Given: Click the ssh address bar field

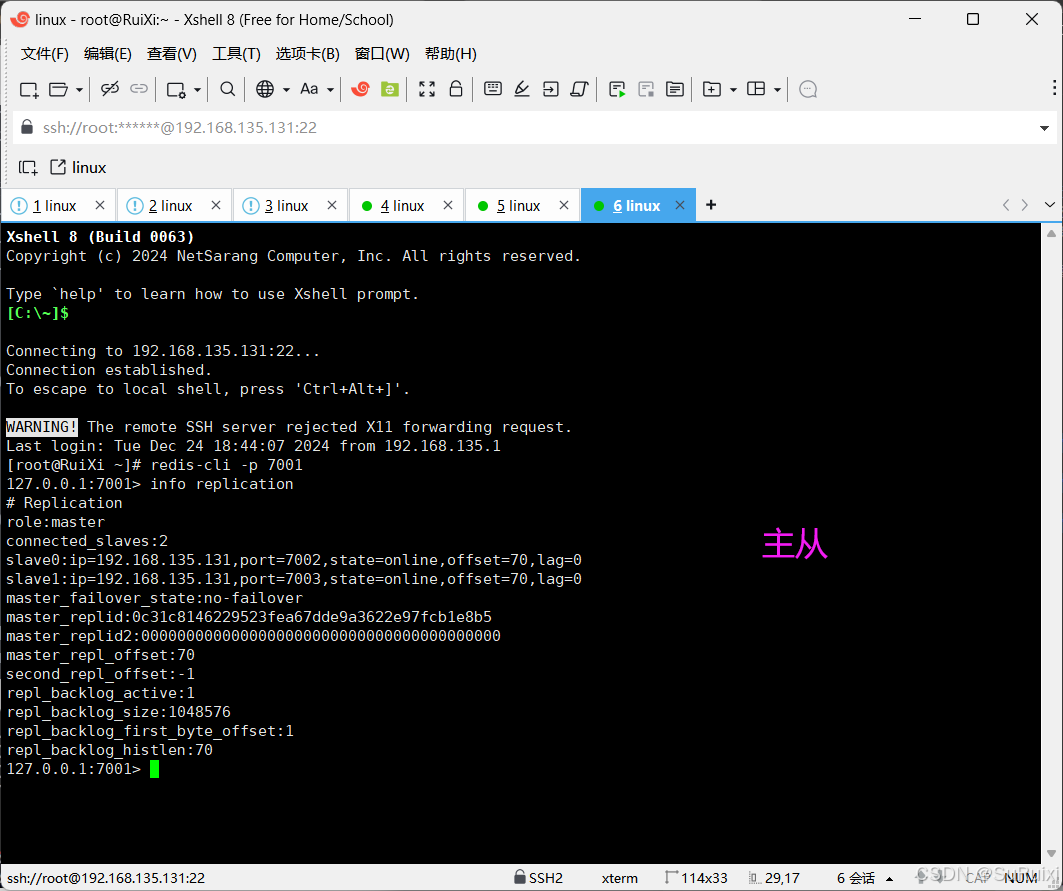Looking at the screenshot, I should tap(536, 127).
